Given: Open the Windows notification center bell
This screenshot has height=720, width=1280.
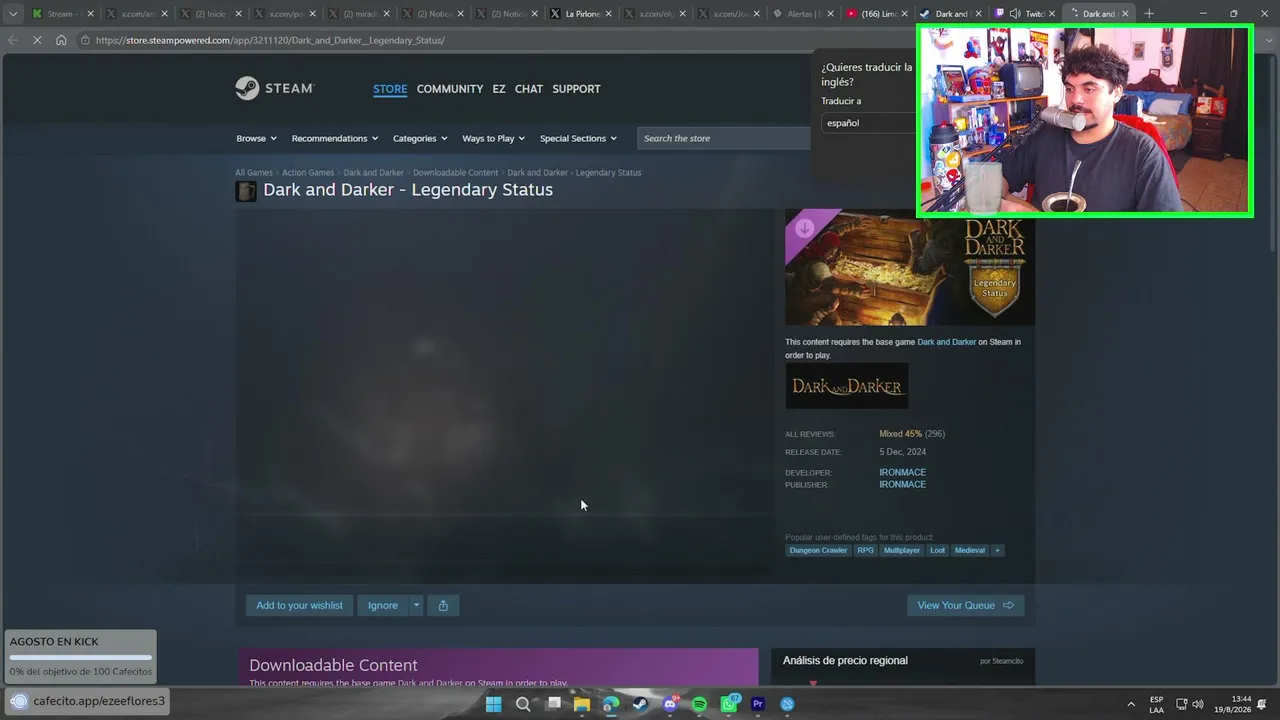Looking at the screenshot, I should pos(1262,704).
